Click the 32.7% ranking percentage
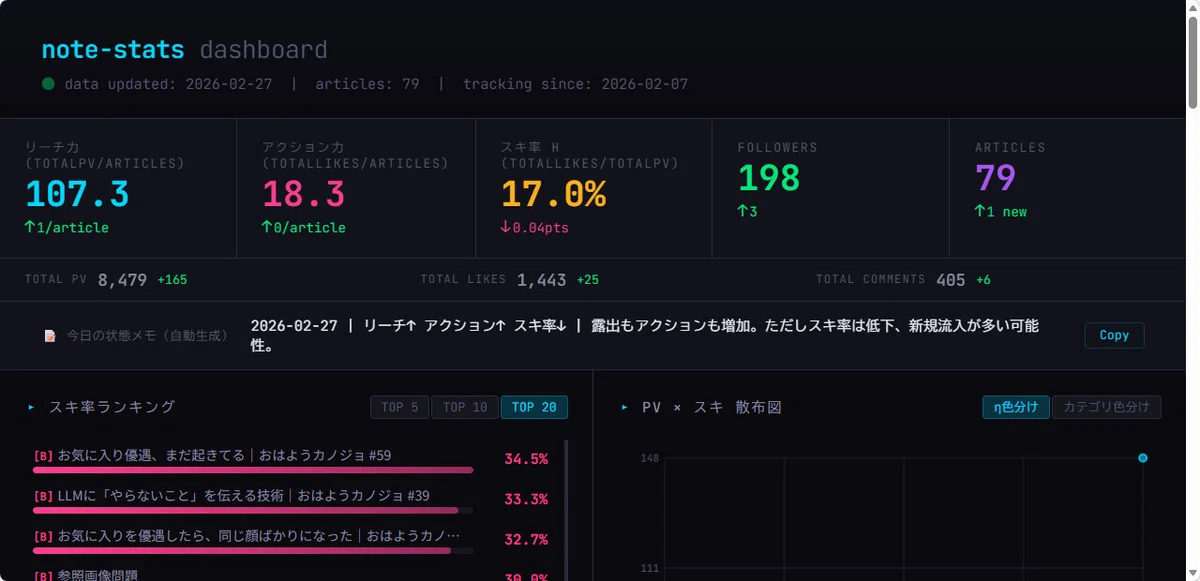This screenshot has width=1200, height=581. [526, 539]
